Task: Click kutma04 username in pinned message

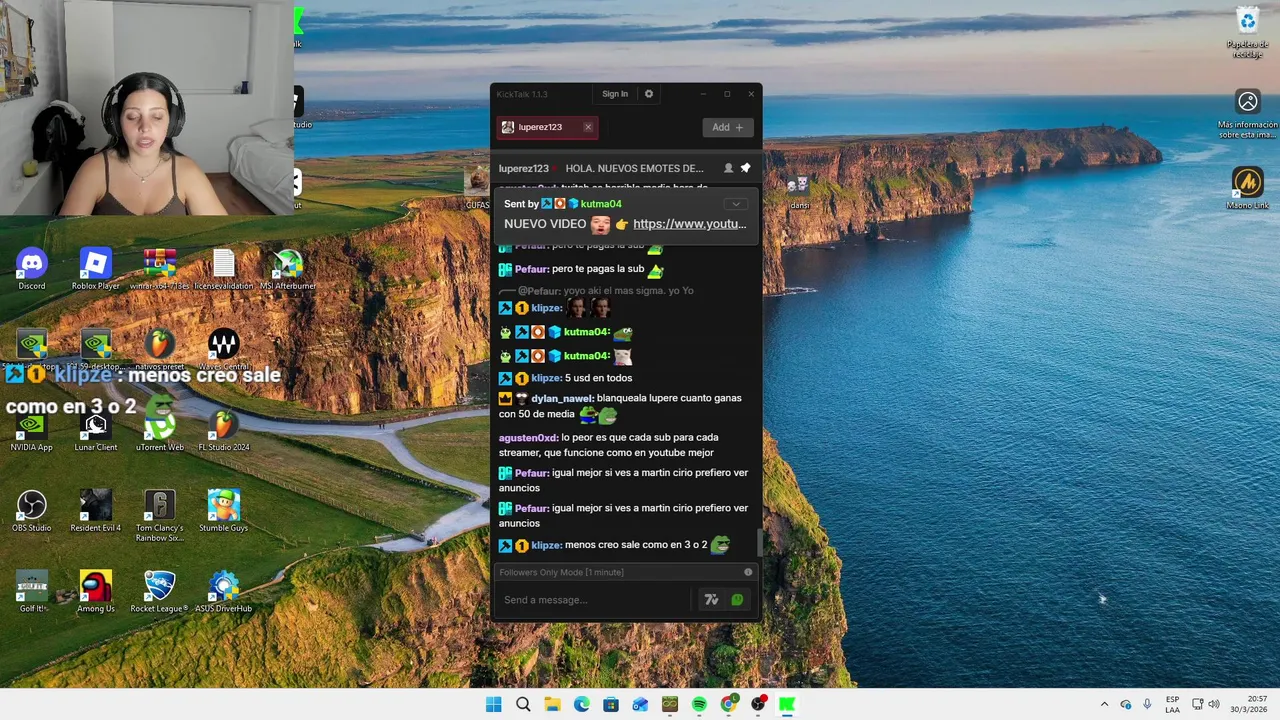Action: (x=601, y=204)
